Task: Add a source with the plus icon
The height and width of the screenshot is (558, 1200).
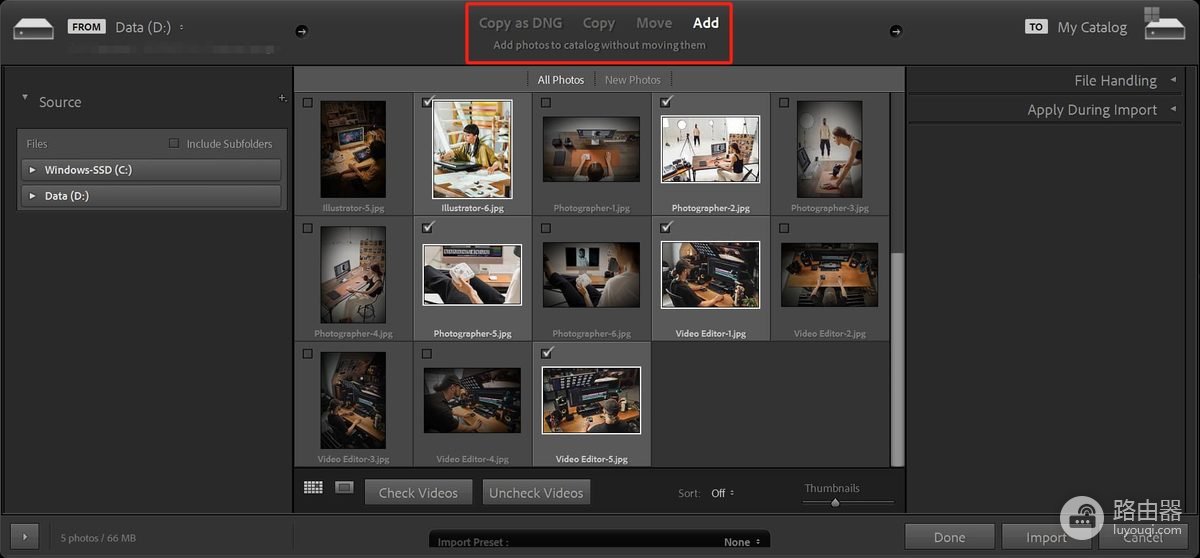Action: (282, 98)
